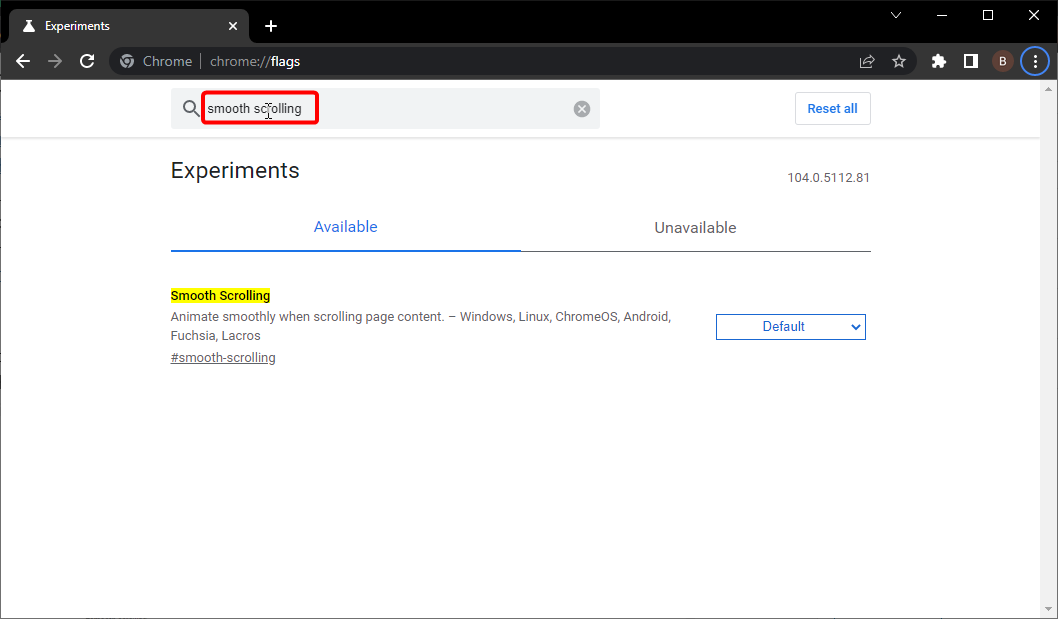1058x619 pixels.
Task: Share this page via share icon
Action: pyautogui.click(x=867, y=61)
